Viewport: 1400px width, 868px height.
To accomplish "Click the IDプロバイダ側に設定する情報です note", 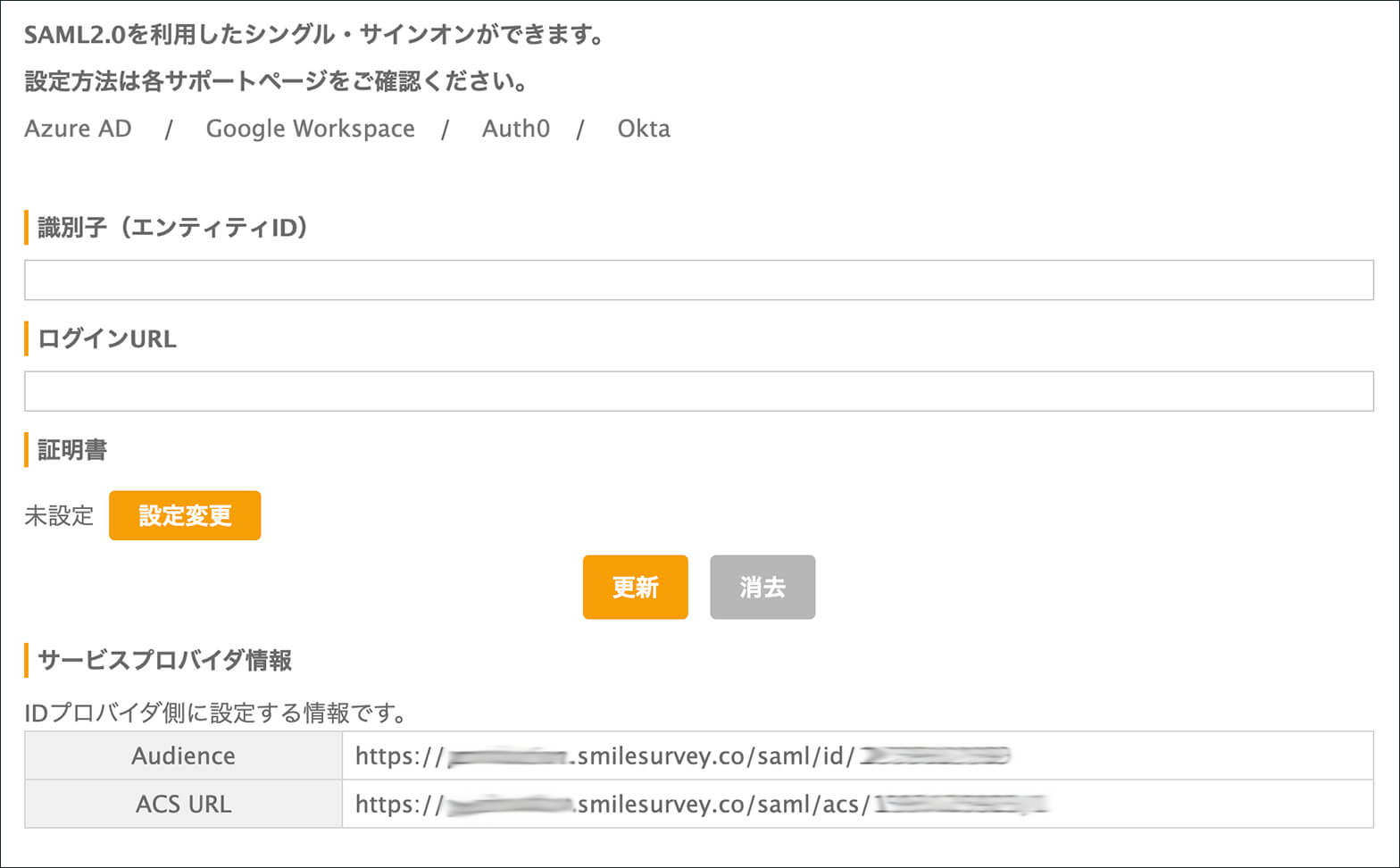I will [216, 714].
